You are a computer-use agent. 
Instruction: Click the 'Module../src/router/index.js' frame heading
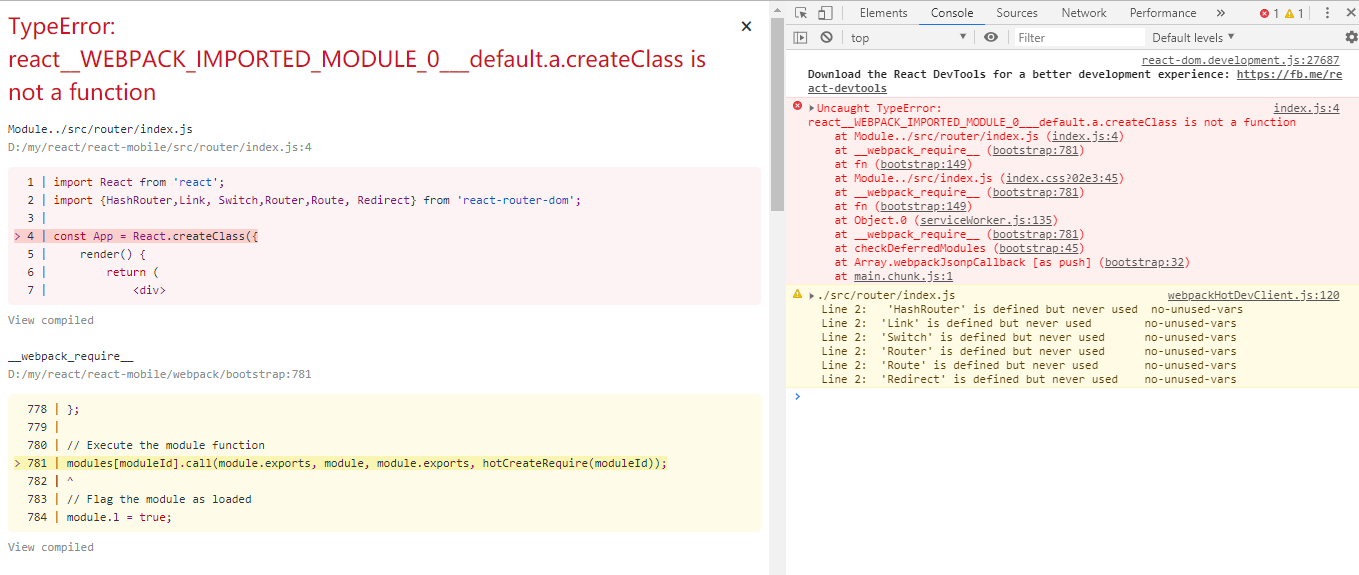100,129
